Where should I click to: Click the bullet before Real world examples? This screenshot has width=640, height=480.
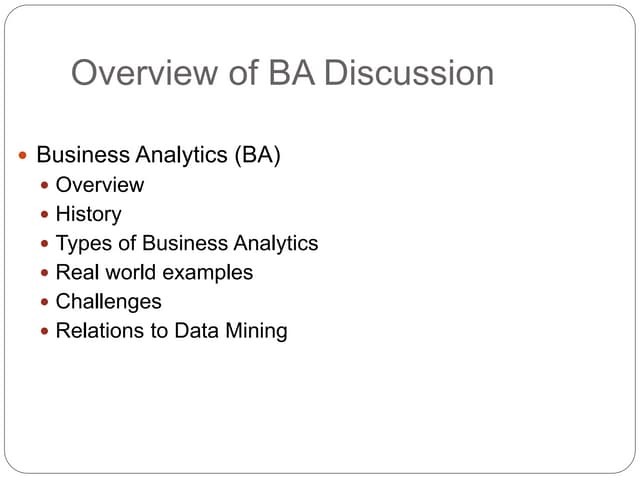[43, 273]
